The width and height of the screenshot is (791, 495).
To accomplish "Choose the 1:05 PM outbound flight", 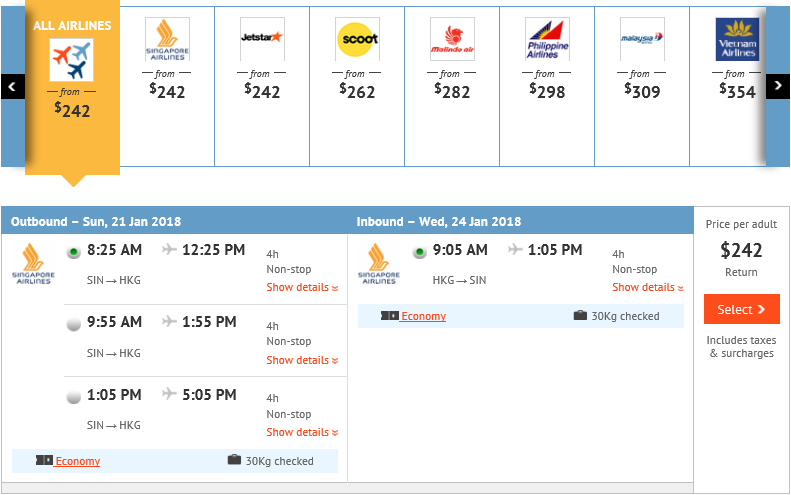I will tap(74, 397).
